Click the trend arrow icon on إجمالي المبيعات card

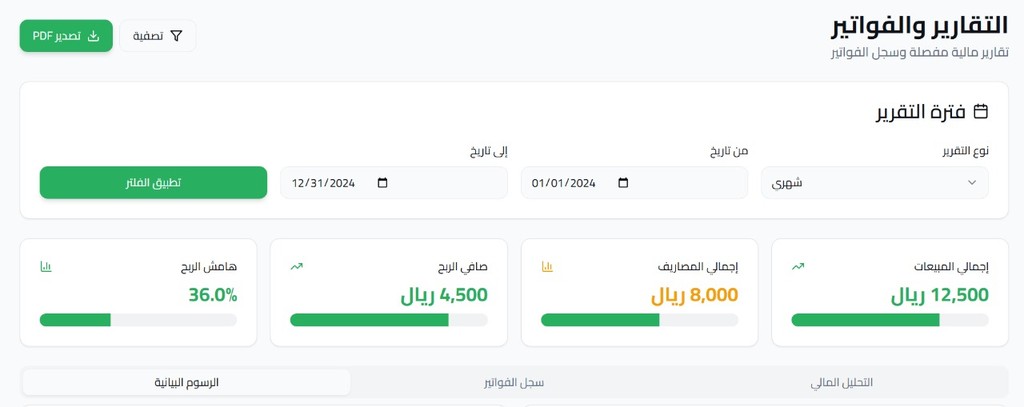(798, 267)
